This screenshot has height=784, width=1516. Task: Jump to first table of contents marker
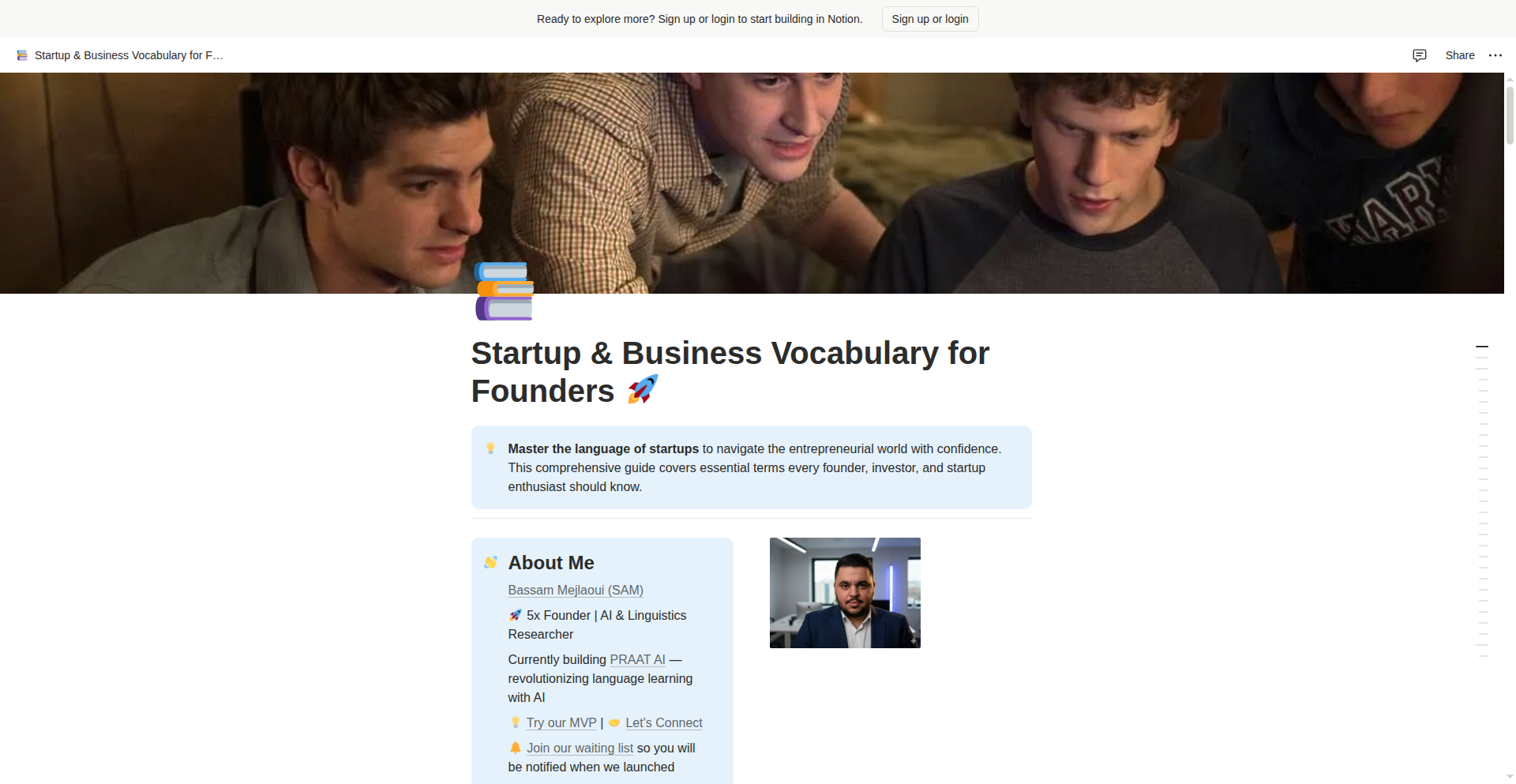pos(1482,347)
